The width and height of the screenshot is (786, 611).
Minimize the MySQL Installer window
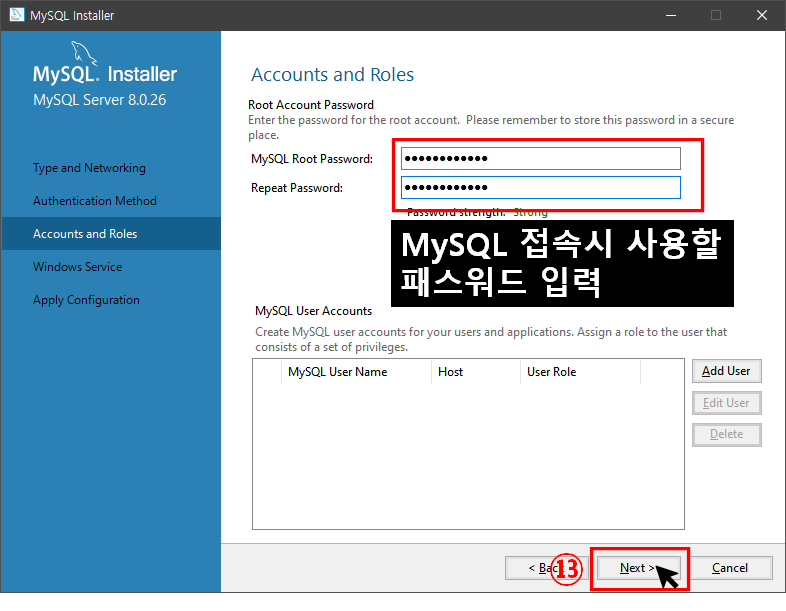(x=671, y=15)
